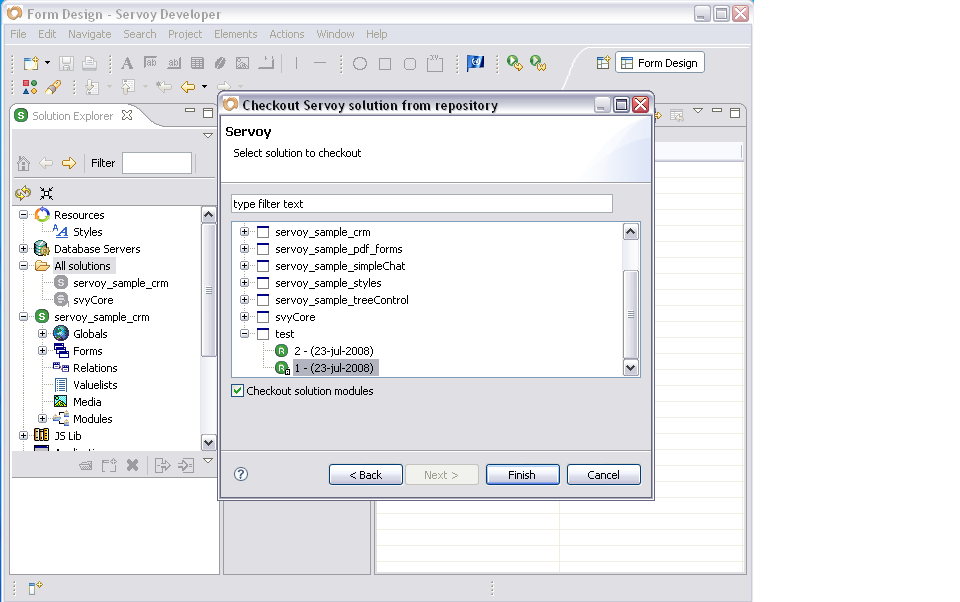
Task: Toggle the Checkout solution modules checkbox
Action: click(x=238, y=391)
